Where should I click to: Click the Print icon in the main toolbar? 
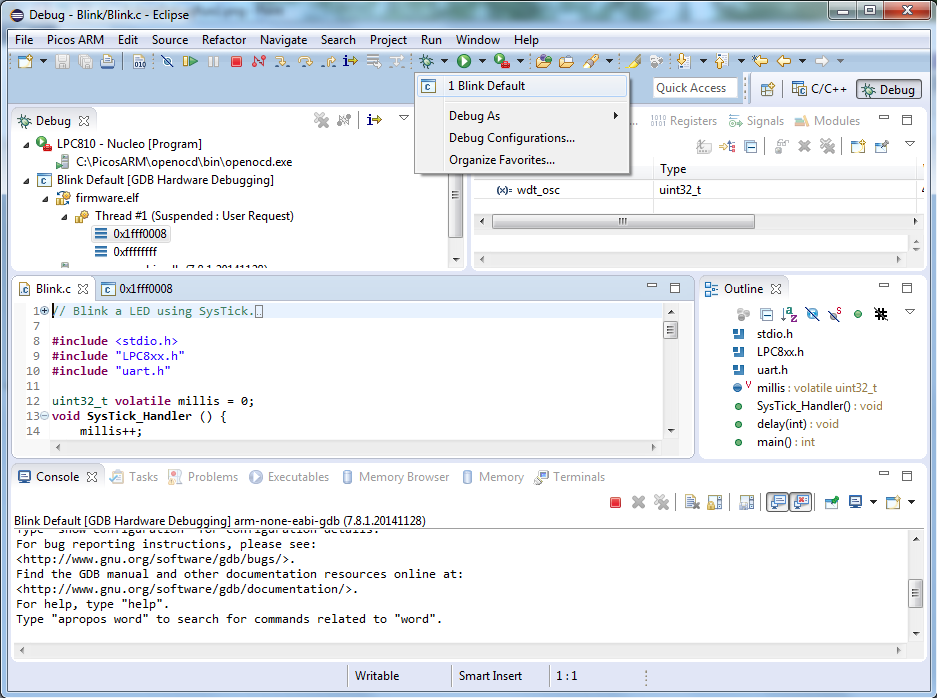pyautogui.click(x=108, y=61)
